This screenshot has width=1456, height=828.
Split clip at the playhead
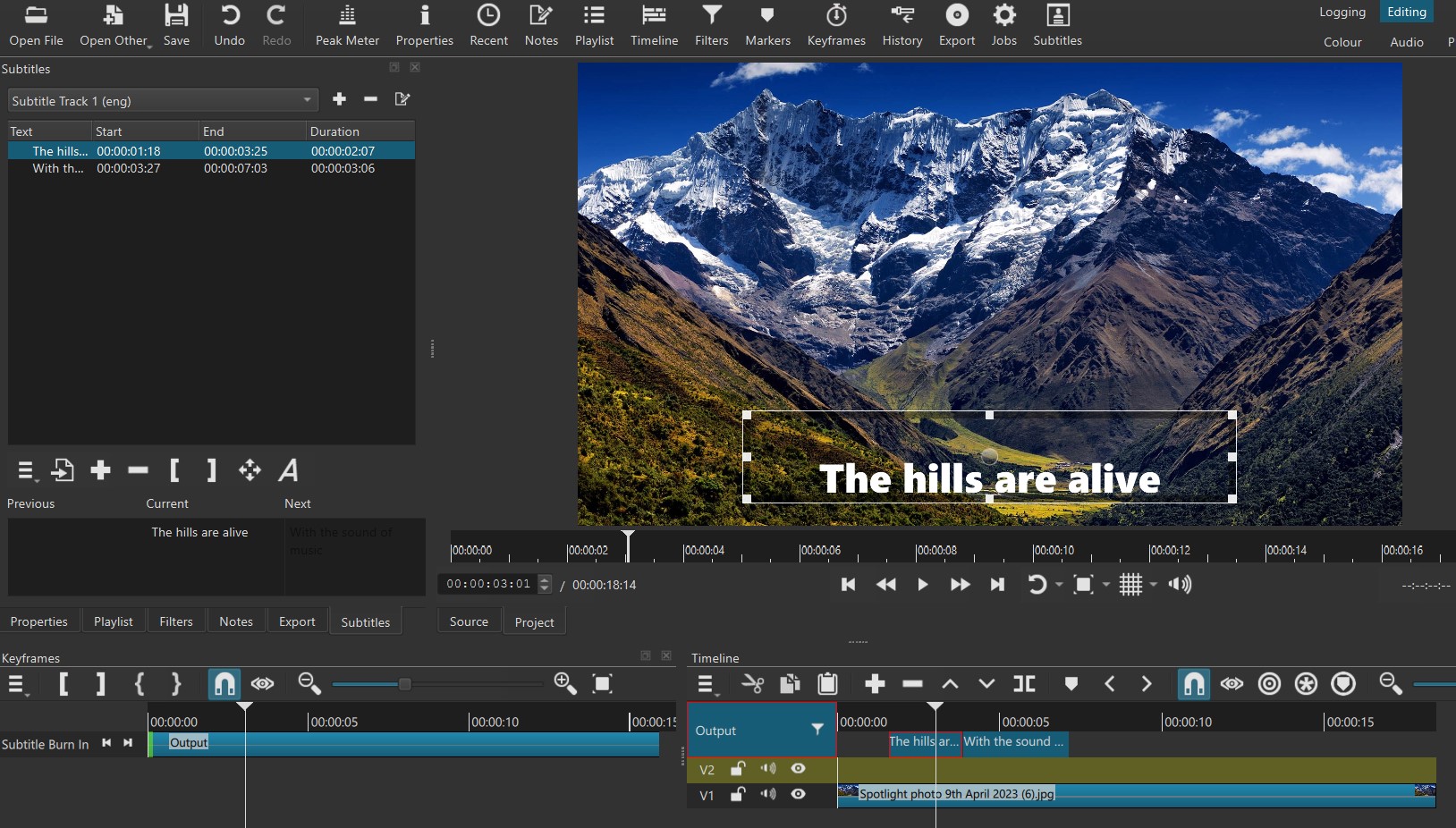click(x=1024, y=684)
